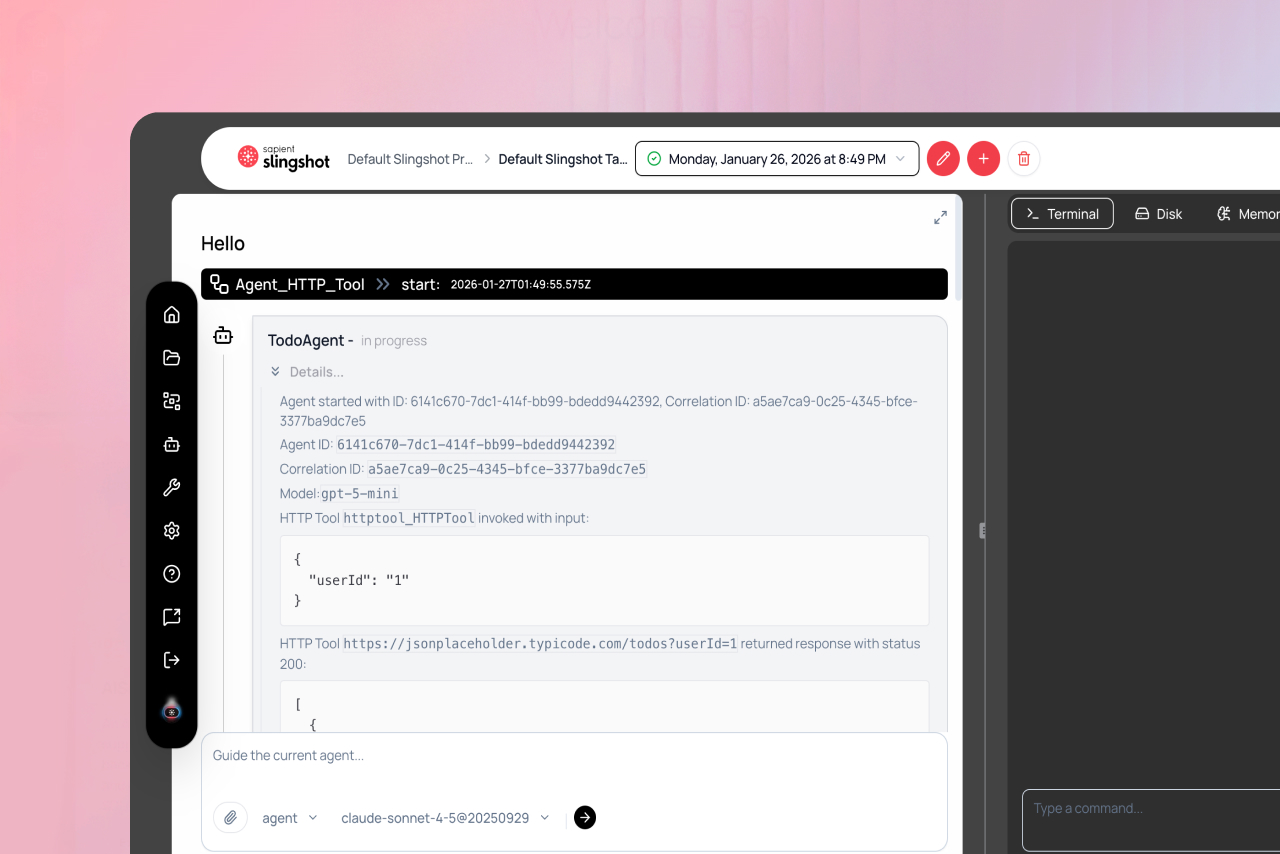The height and width of the screenshot is (854, 1280).
Task: Switch to the Disk tab
Action: 1158,214
